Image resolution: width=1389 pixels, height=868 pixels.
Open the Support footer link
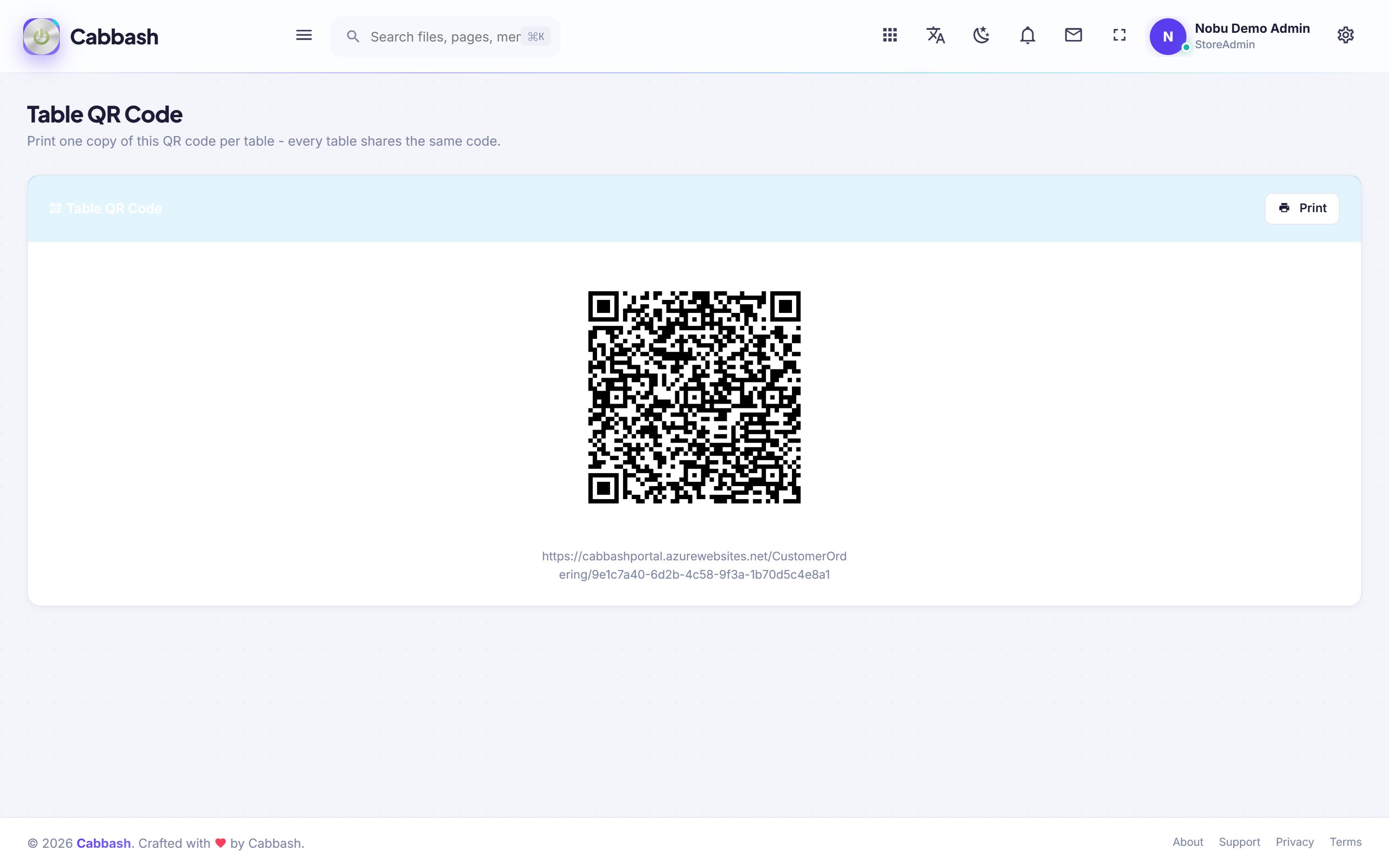pyautogui.click(x=1239, y=841)
